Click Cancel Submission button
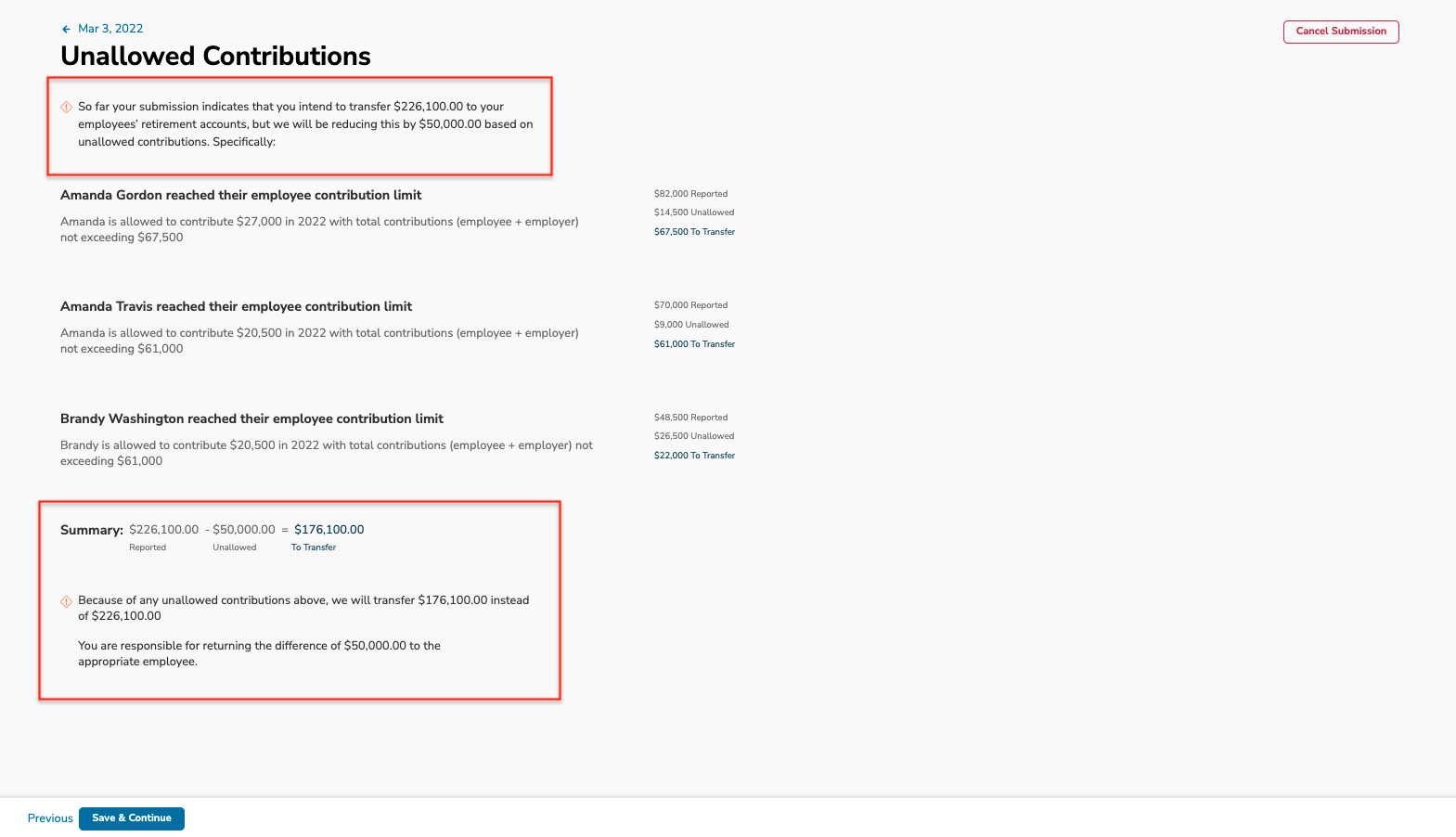 click(1341, 32)
